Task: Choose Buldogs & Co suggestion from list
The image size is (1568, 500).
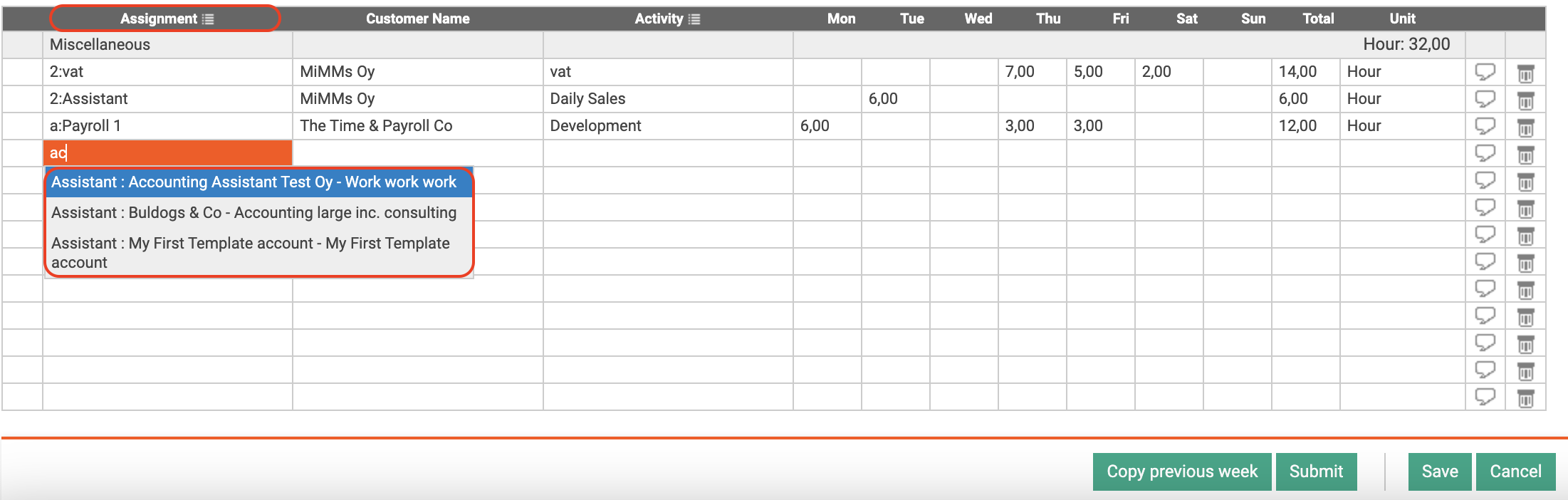Action: (254, 213)
